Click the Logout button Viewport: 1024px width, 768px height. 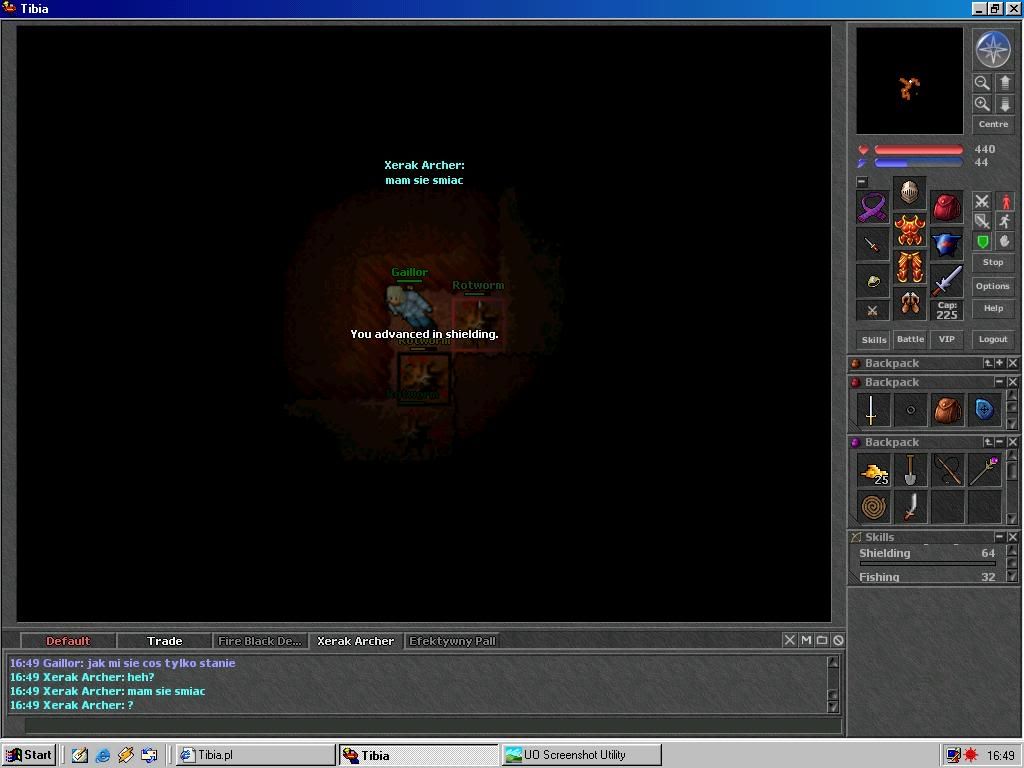(x=993, y=339)
